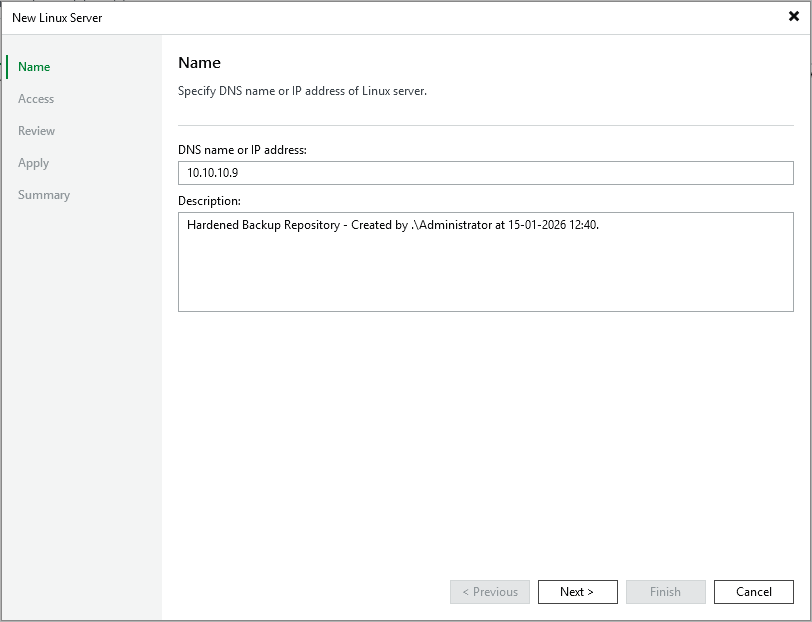Open the Review wizard step

[37, 131]
